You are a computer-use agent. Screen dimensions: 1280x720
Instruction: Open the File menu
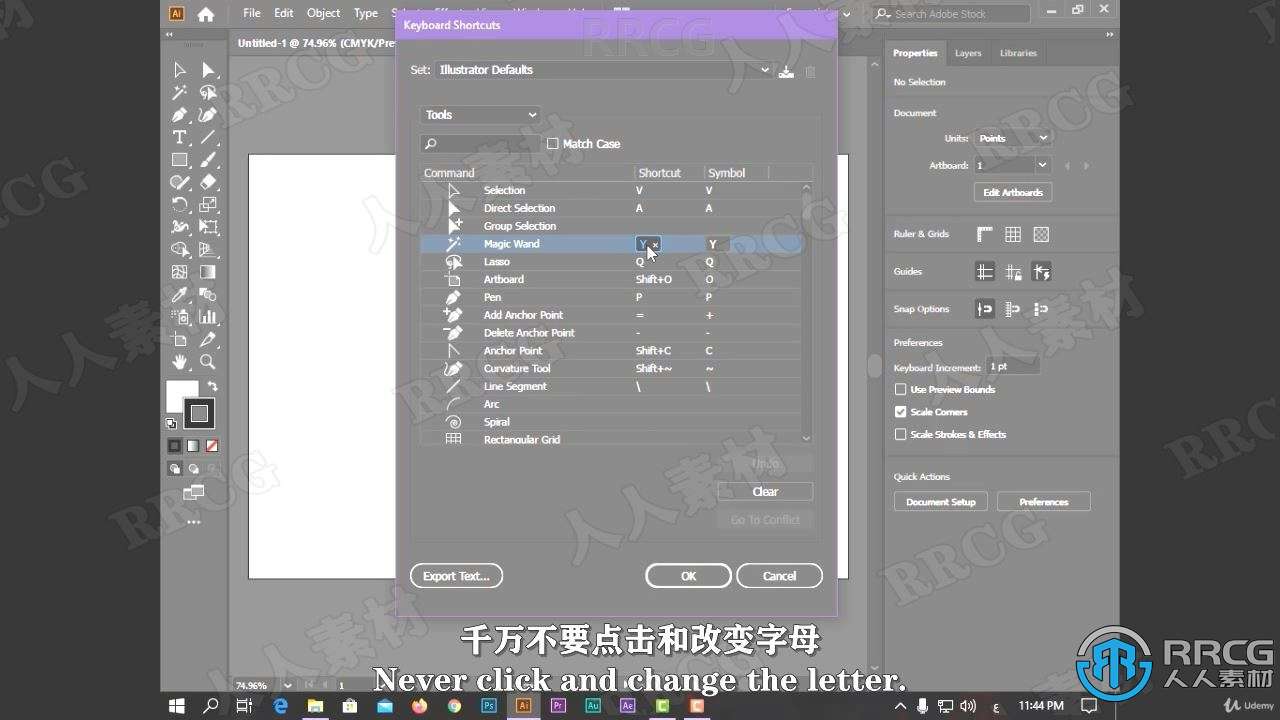coord(251,14)
